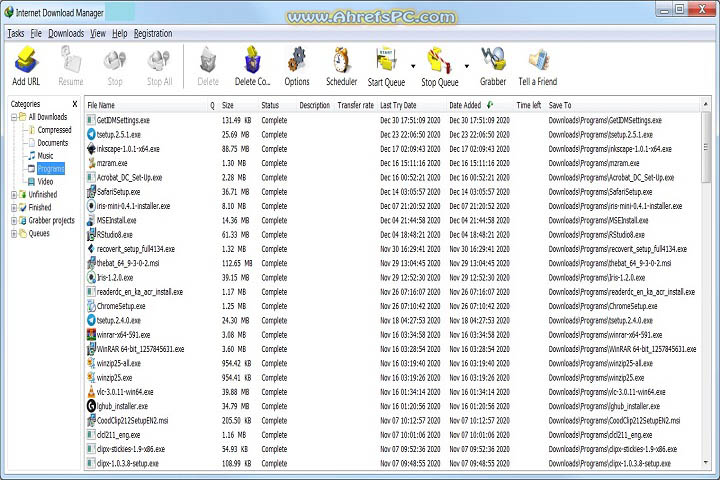Open Options gear icon
The width and height of the screenshot is (720, 480).
point(297,60)
